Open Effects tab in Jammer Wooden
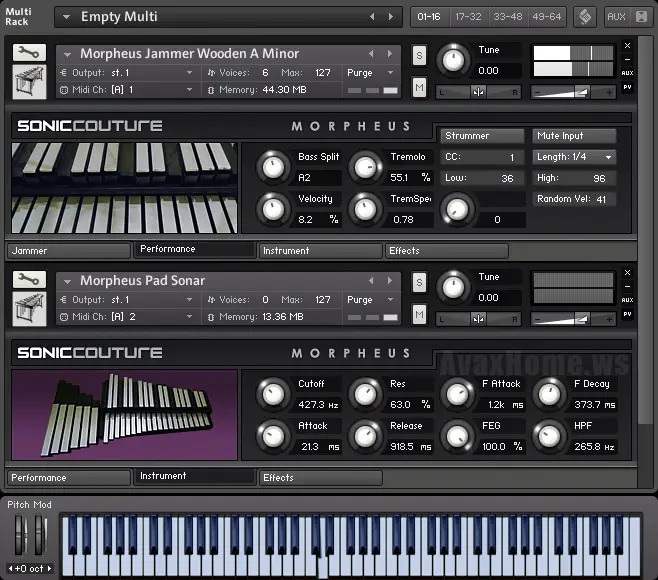 pyautogui.click(x=446, y=251)
